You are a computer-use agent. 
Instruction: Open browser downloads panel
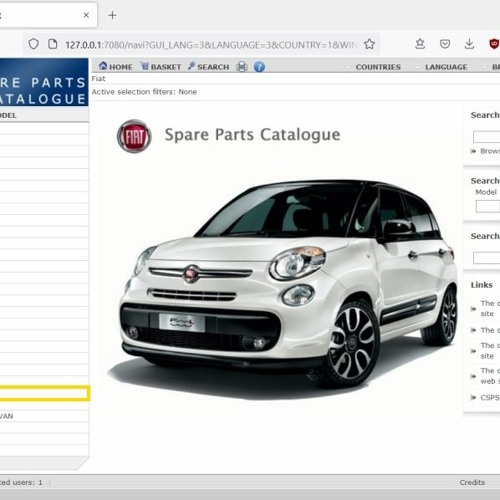pyautogui.click(x=469, y=44)
